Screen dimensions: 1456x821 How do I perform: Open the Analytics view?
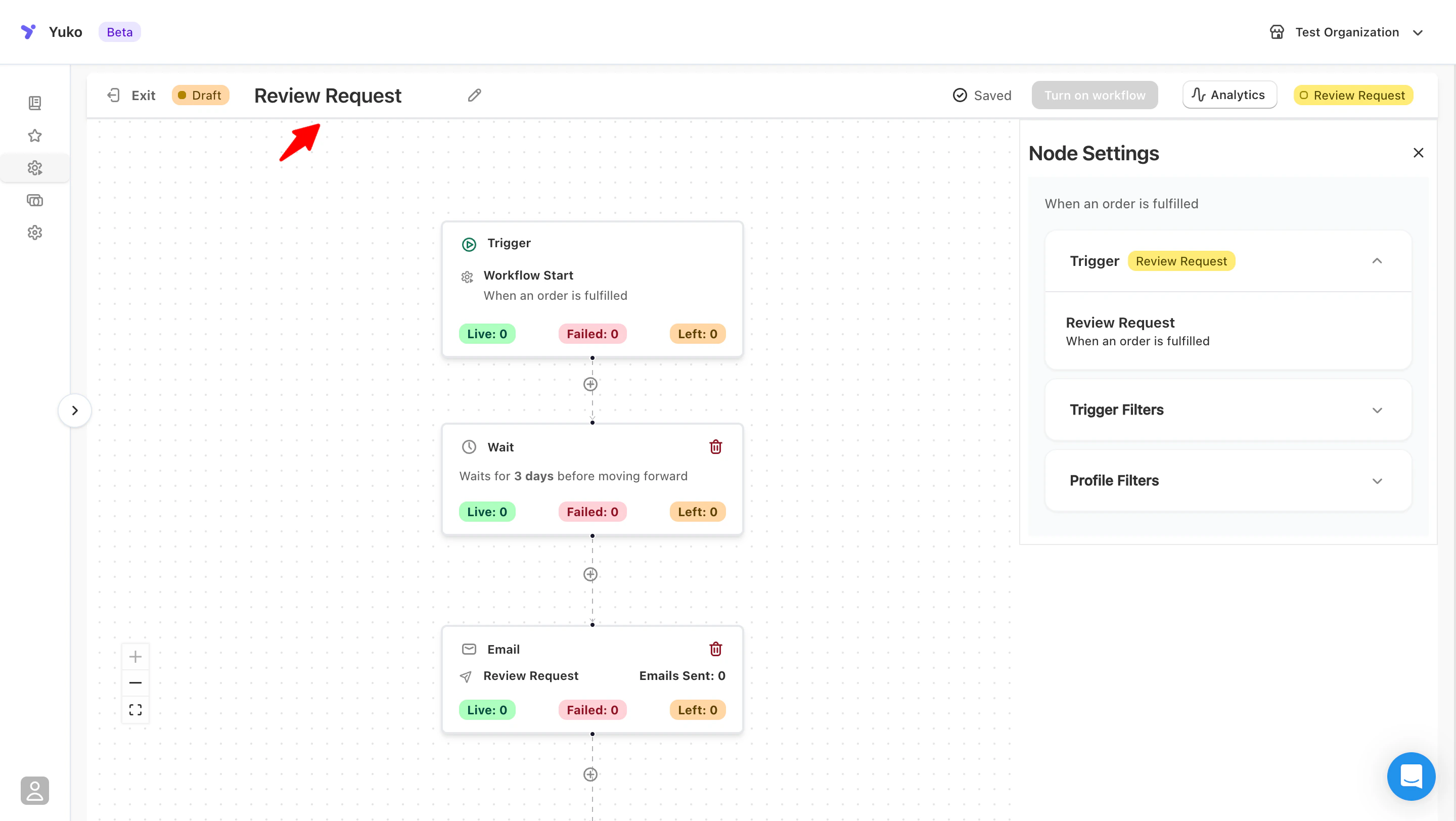click(x=1230, y=95)
